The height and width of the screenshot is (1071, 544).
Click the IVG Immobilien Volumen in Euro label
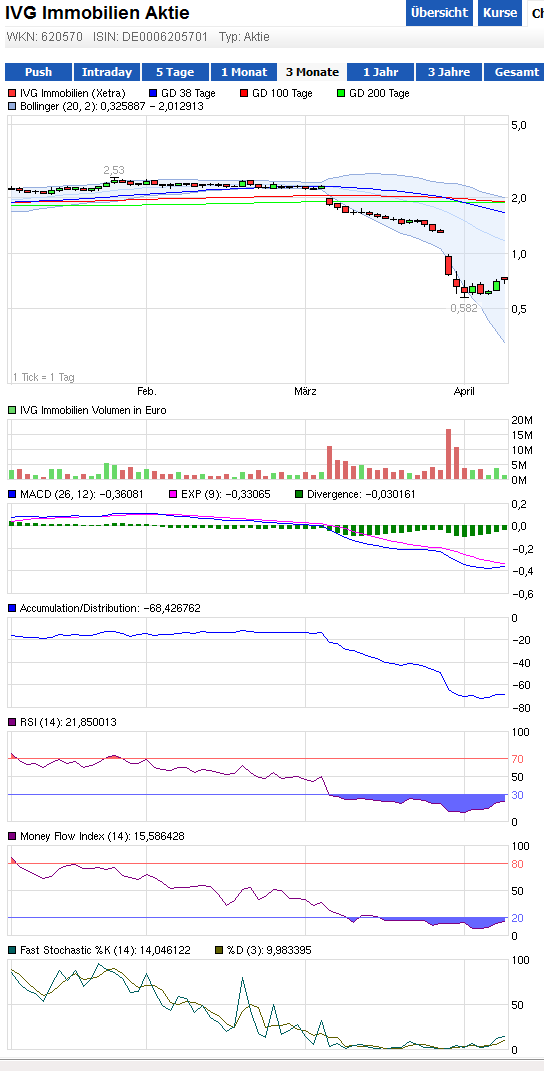(x=93, y=411)
